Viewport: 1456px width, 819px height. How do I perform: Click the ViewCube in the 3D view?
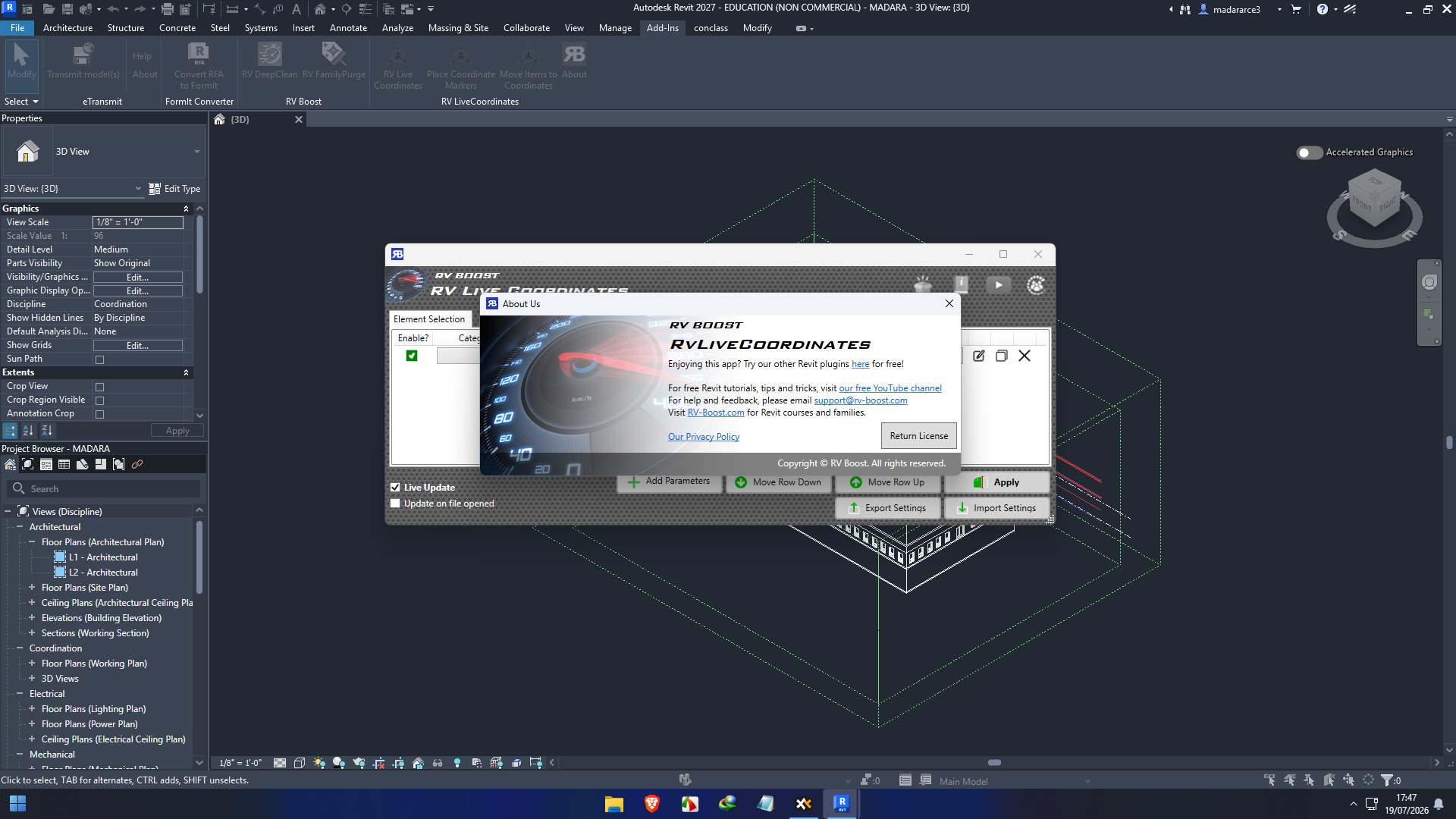1374,199
